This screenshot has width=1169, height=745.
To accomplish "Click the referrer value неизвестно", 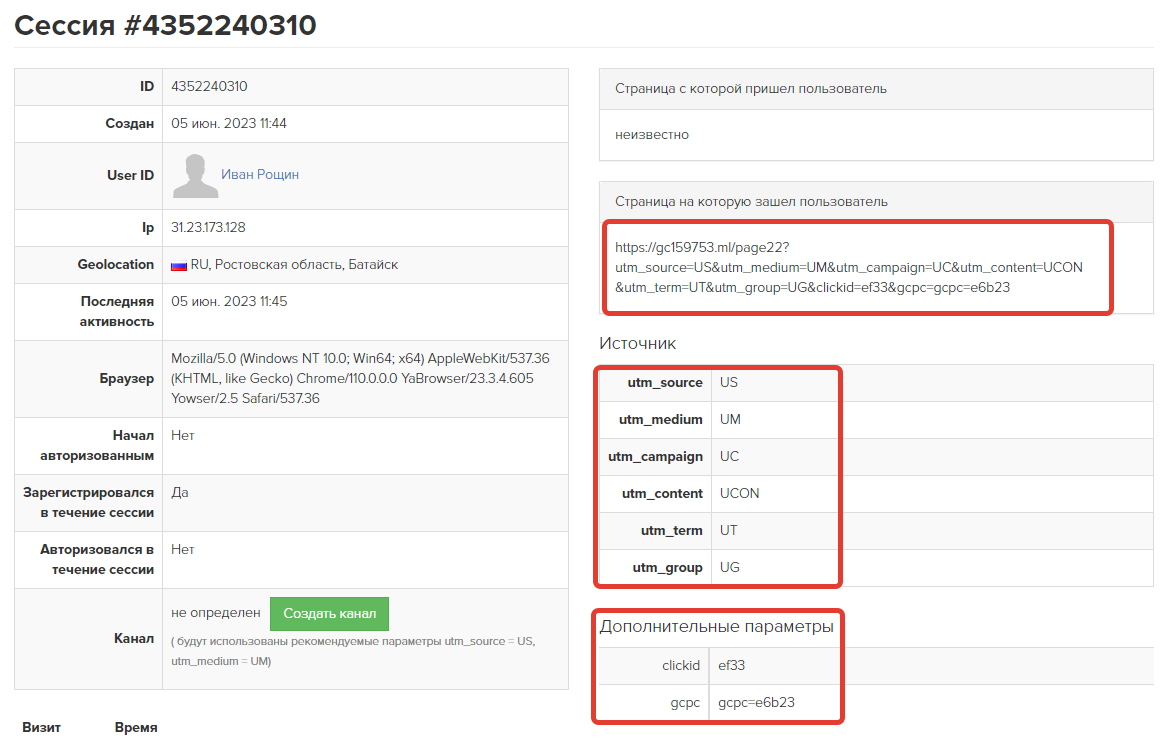I will click(651, 135).
